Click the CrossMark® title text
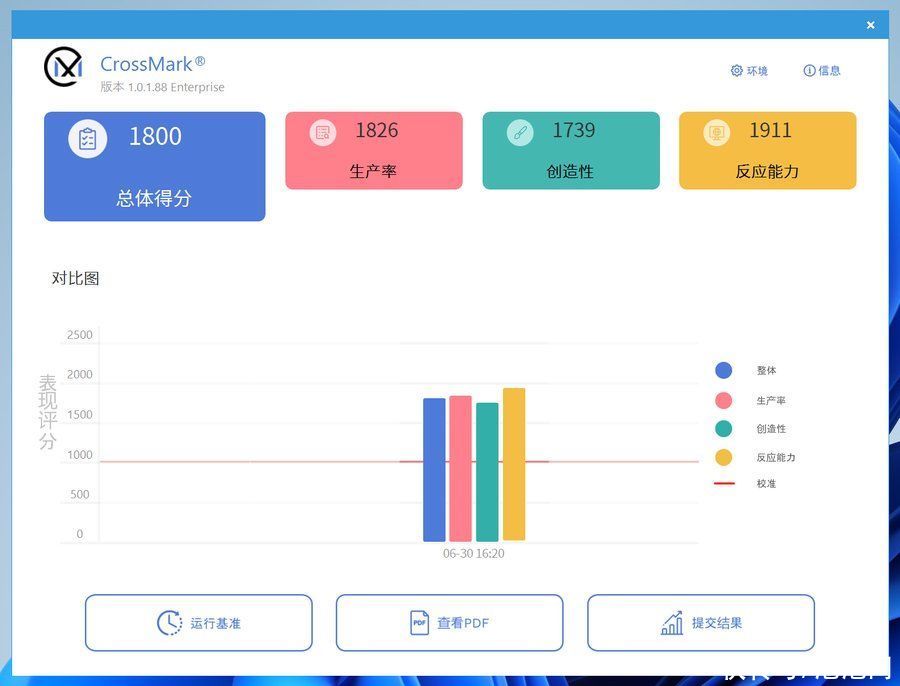Screen dimensions: 900x686 153,64
